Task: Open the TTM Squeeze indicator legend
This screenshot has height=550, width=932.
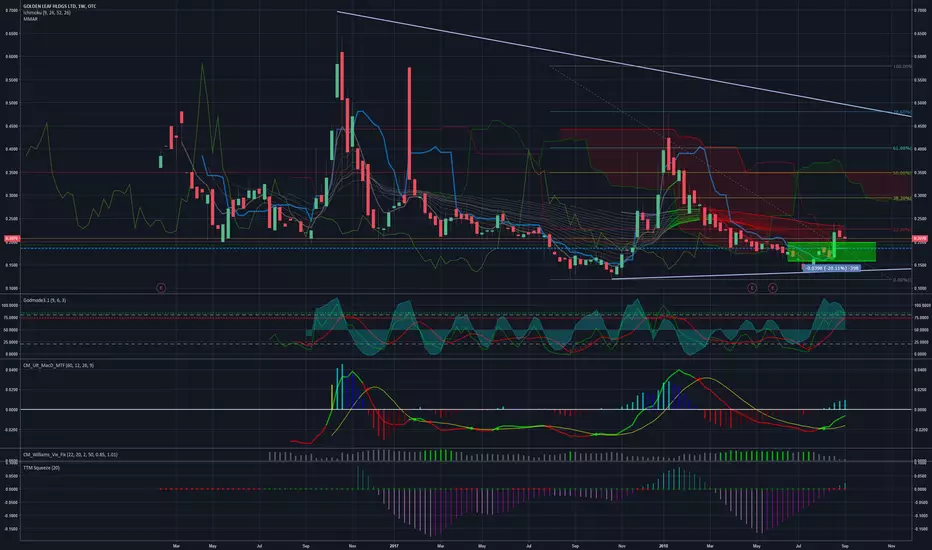Action: coord(41,468)
